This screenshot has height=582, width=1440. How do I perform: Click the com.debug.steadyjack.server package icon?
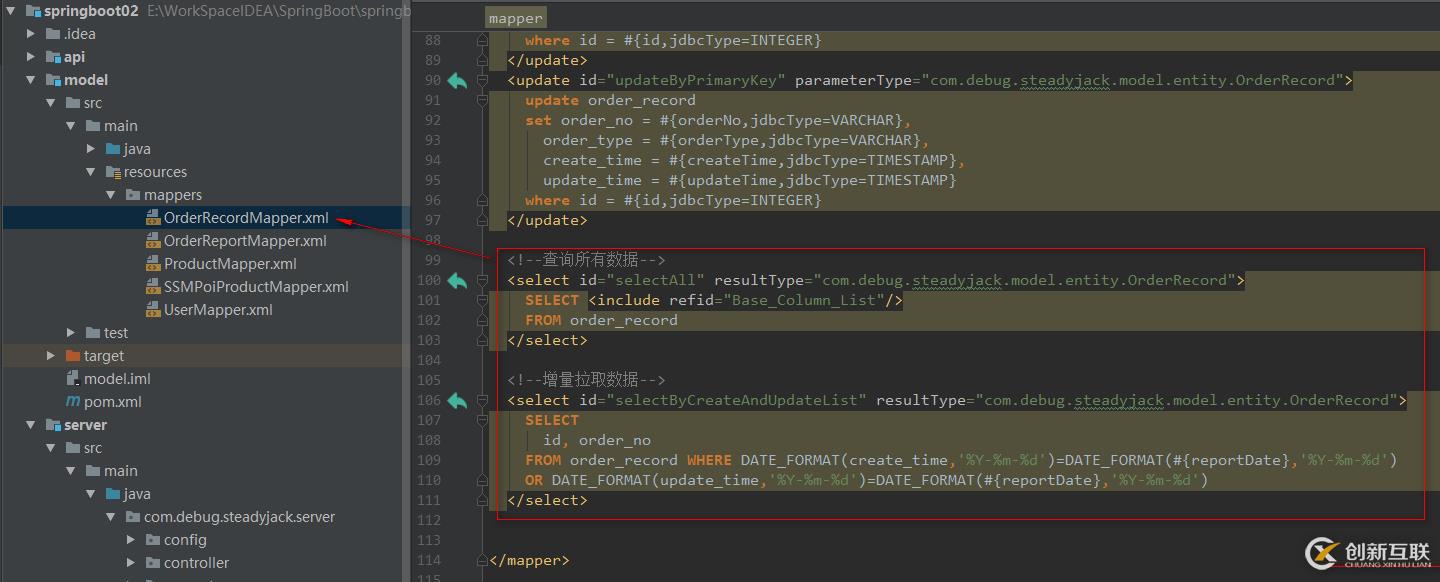click(134, 517)
